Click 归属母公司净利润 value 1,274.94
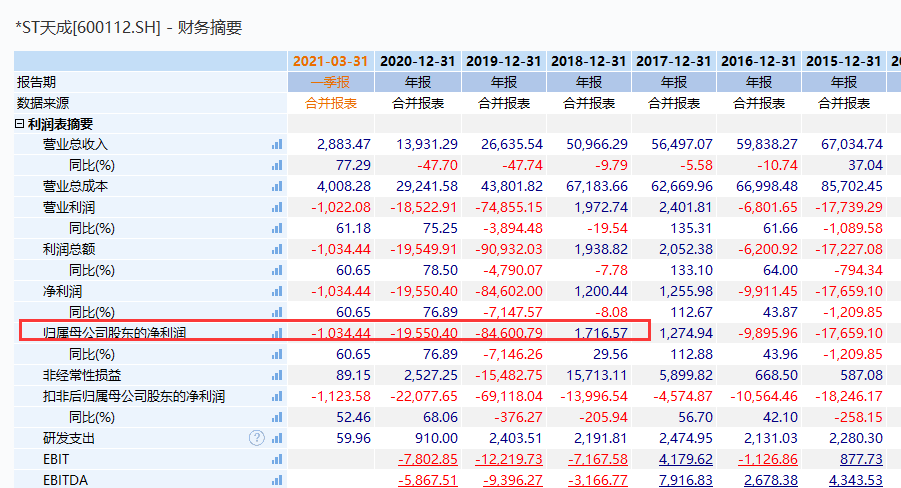Screen dimensions: 901x488 [686, 333]
